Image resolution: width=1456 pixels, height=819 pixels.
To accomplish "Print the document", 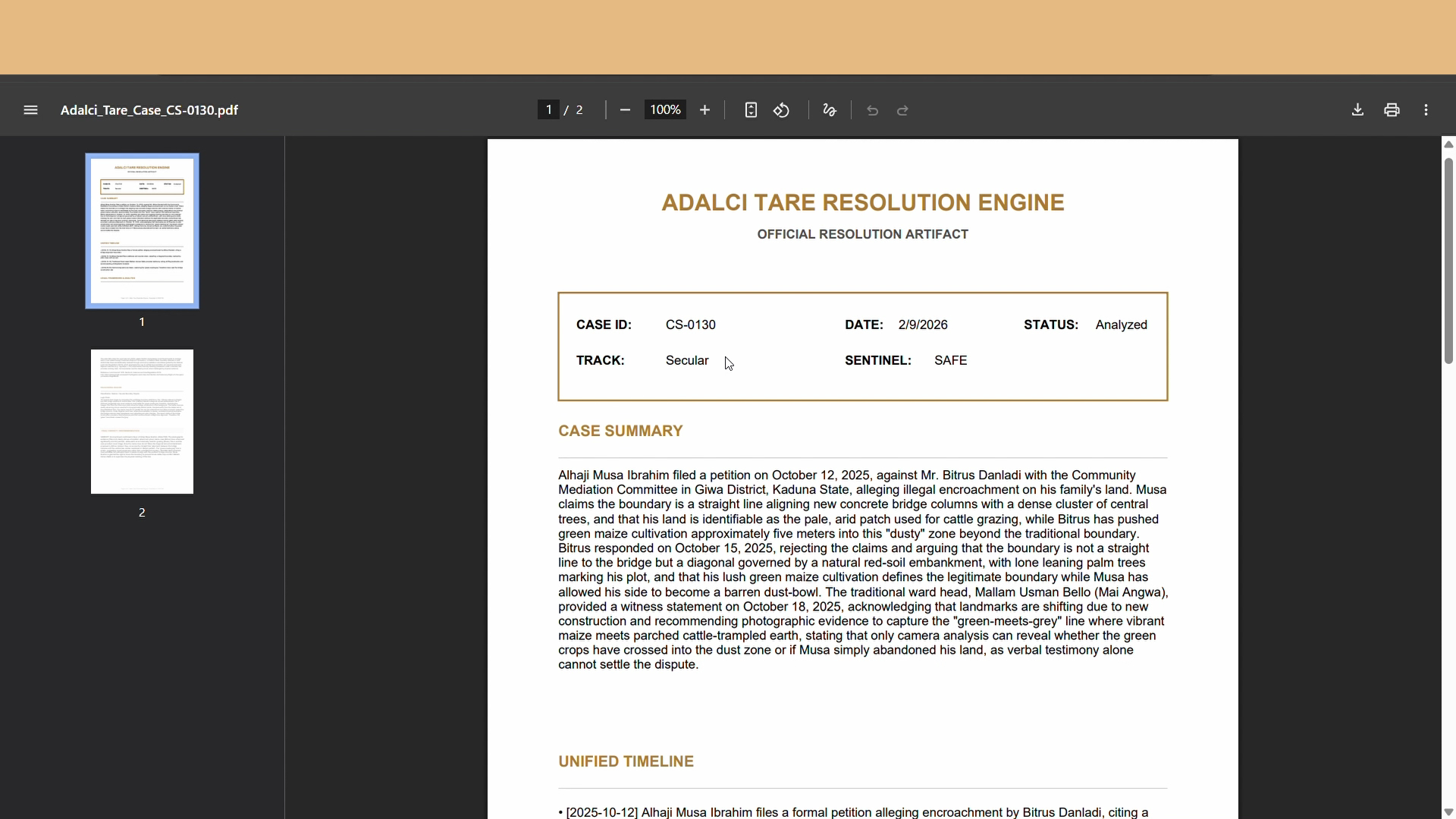I will coord(1392,110).
